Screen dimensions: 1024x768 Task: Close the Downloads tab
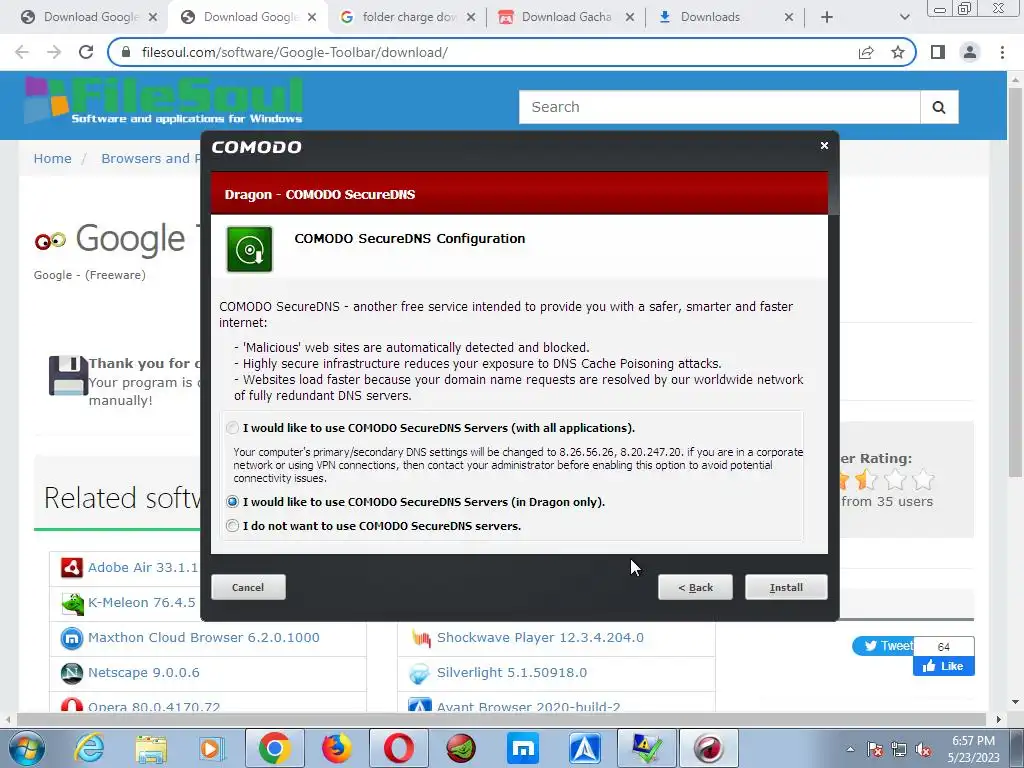pos(789,17)
